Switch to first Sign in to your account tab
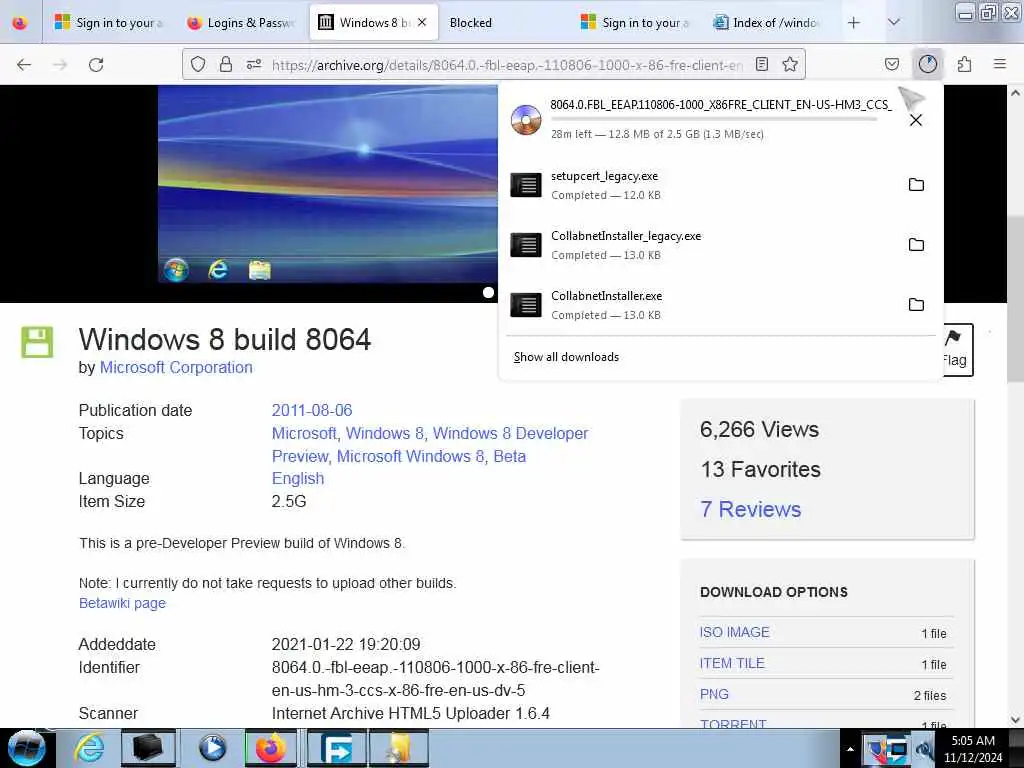The image size is (1024, 768). click(x=108, y=23)
